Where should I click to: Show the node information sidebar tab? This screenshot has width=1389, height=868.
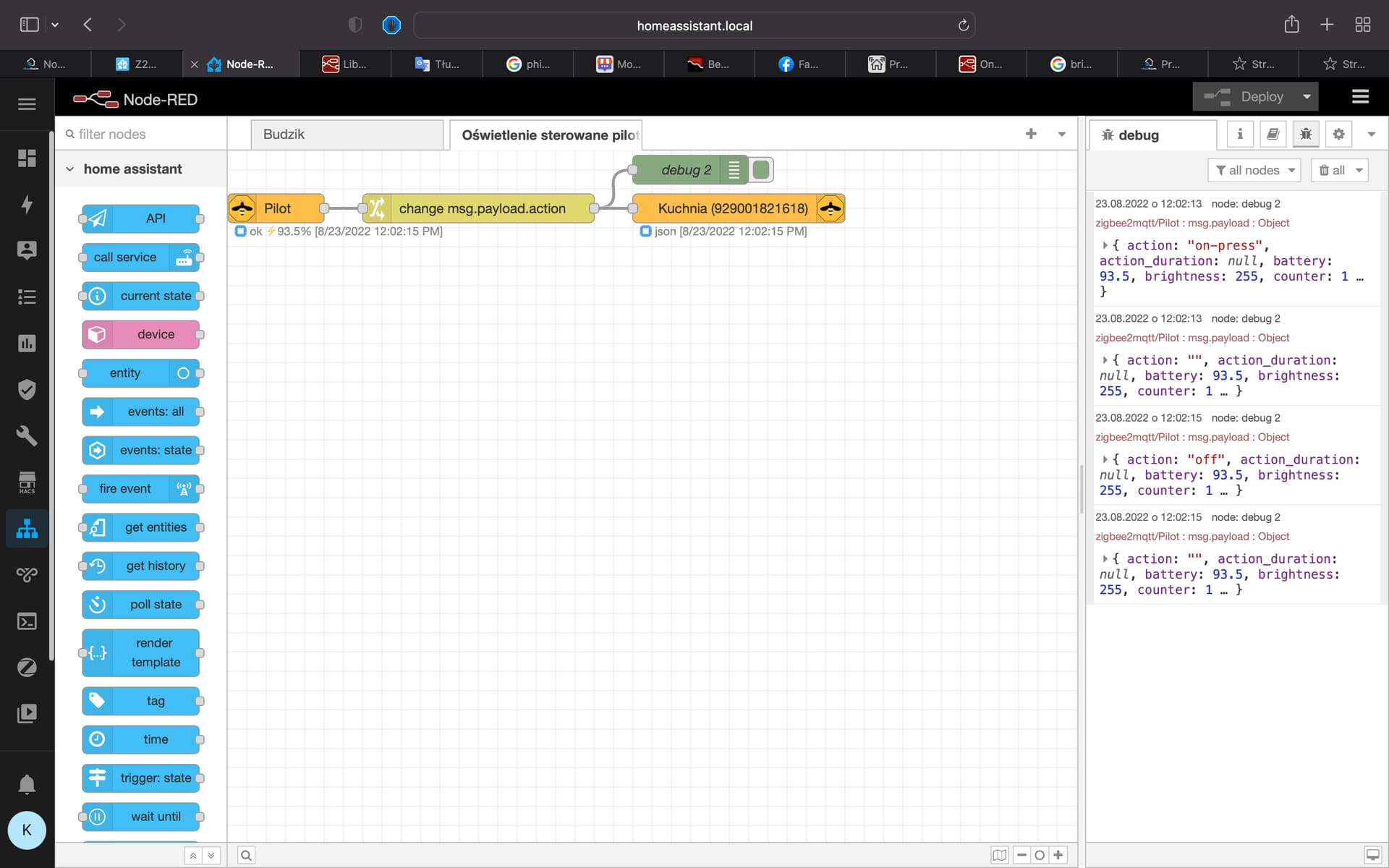coord(1240,134)
